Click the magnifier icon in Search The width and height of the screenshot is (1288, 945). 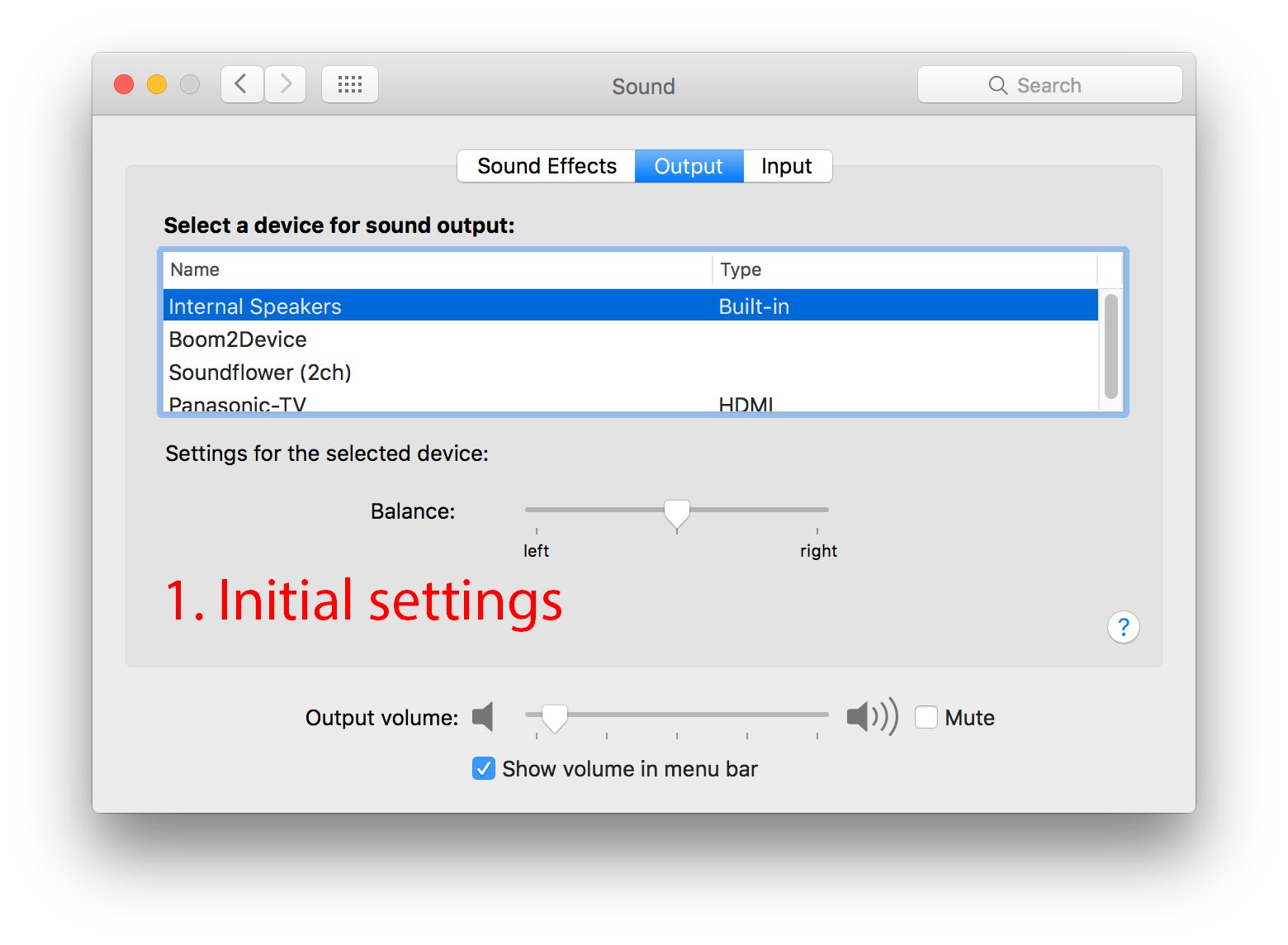(x=998, y=85)
